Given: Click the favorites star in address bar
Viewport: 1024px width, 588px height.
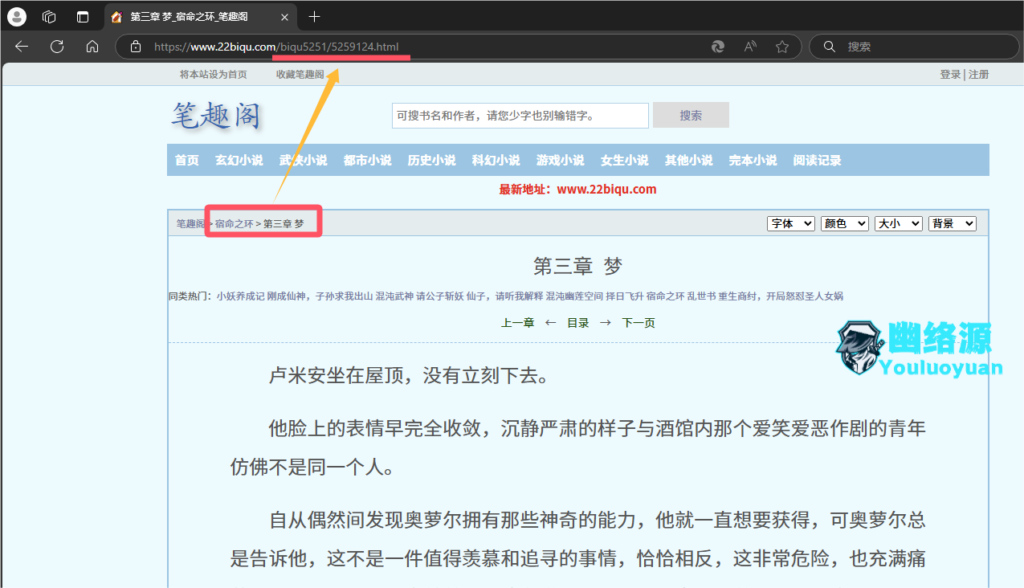Looking at the screenshot, I should pos(782,46).
